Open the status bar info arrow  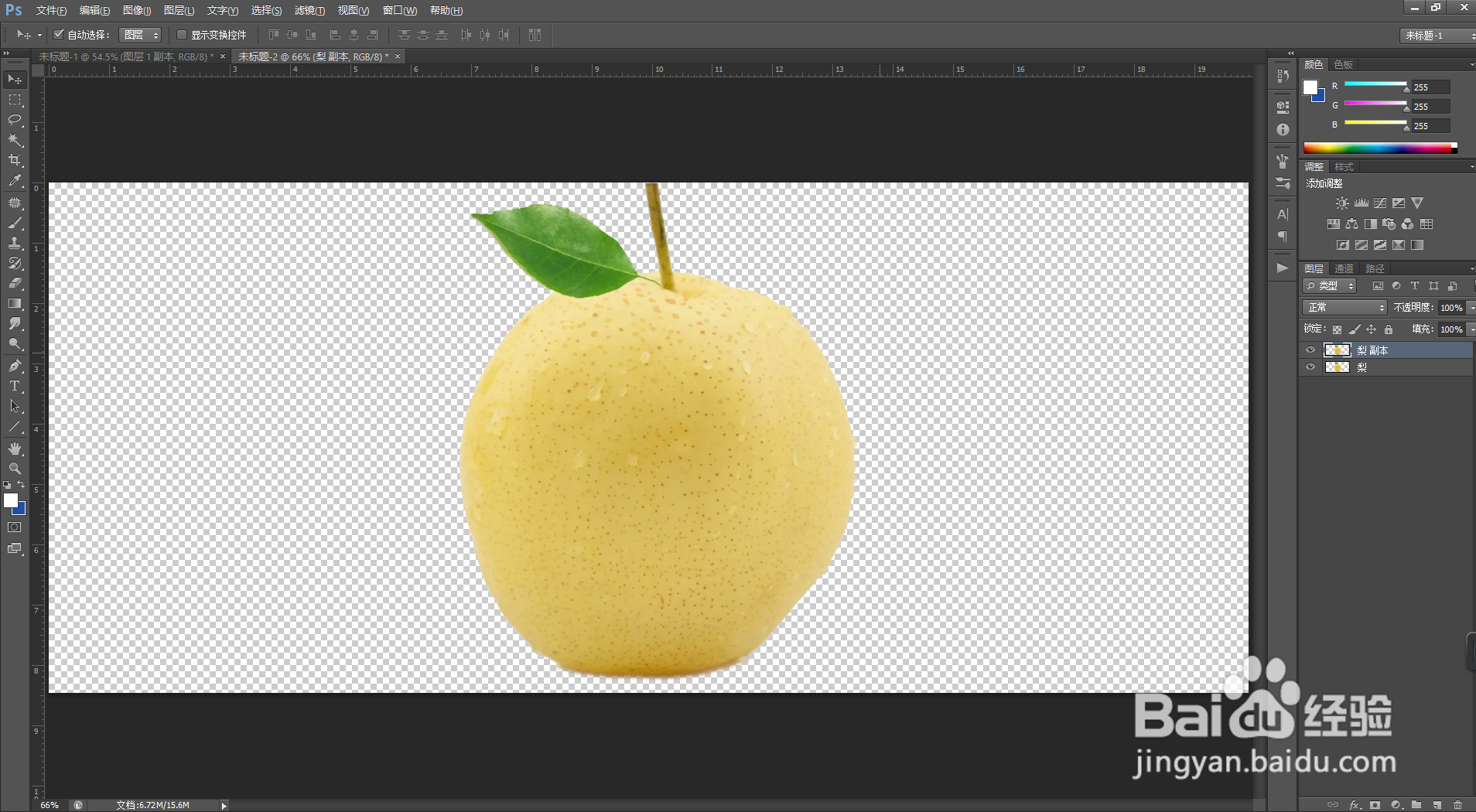click(x=224, y=805)
